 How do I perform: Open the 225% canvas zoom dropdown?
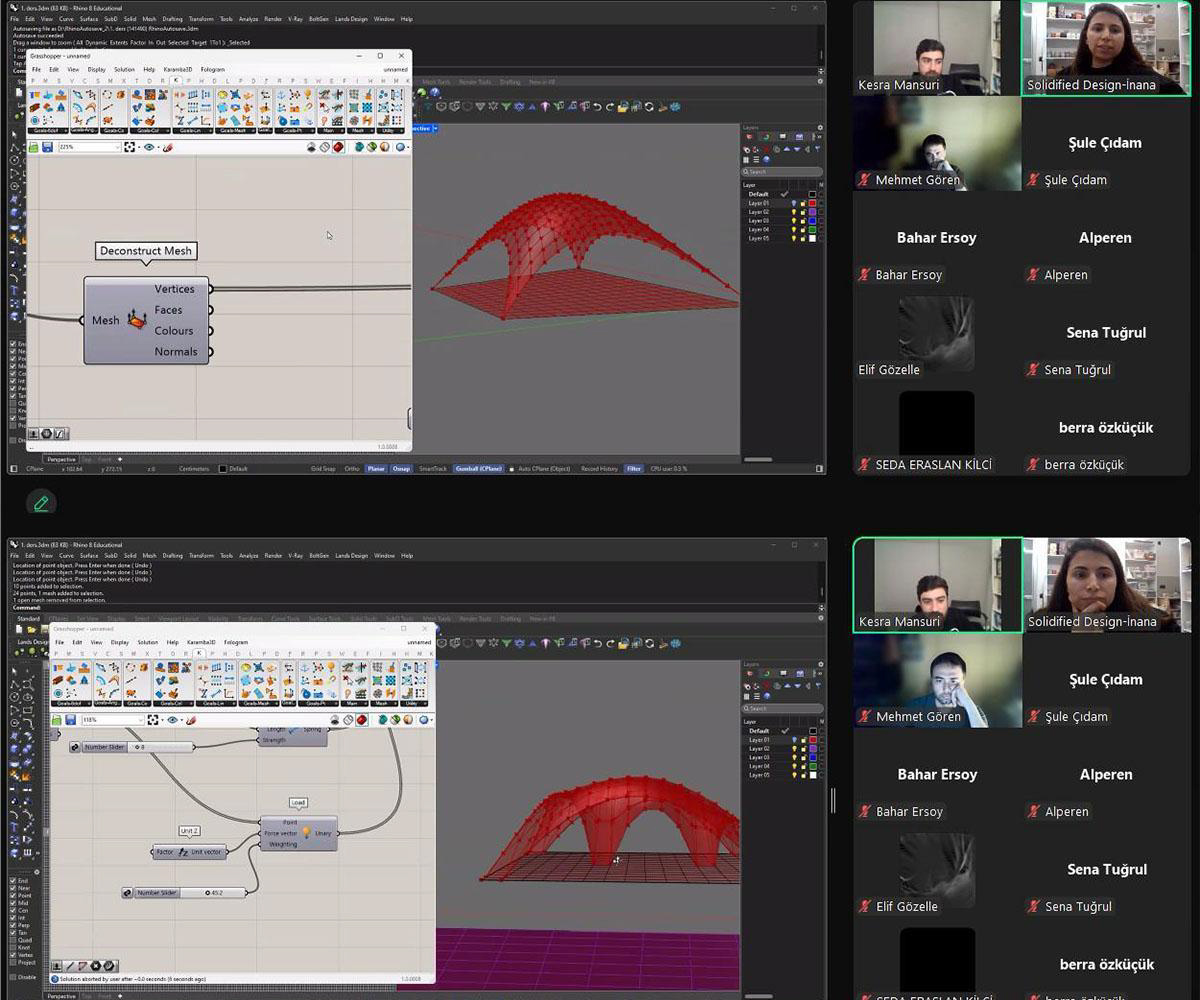tap(116, 147)
